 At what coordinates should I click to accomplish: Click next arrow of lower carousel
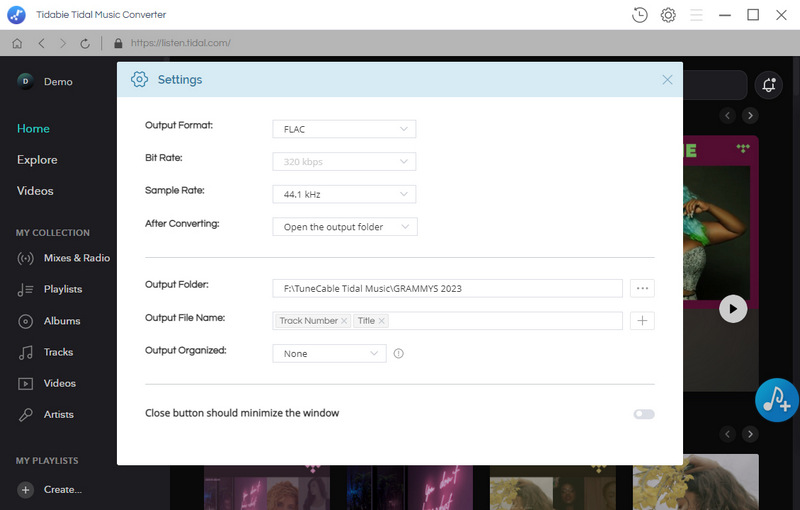coord(750,435)
